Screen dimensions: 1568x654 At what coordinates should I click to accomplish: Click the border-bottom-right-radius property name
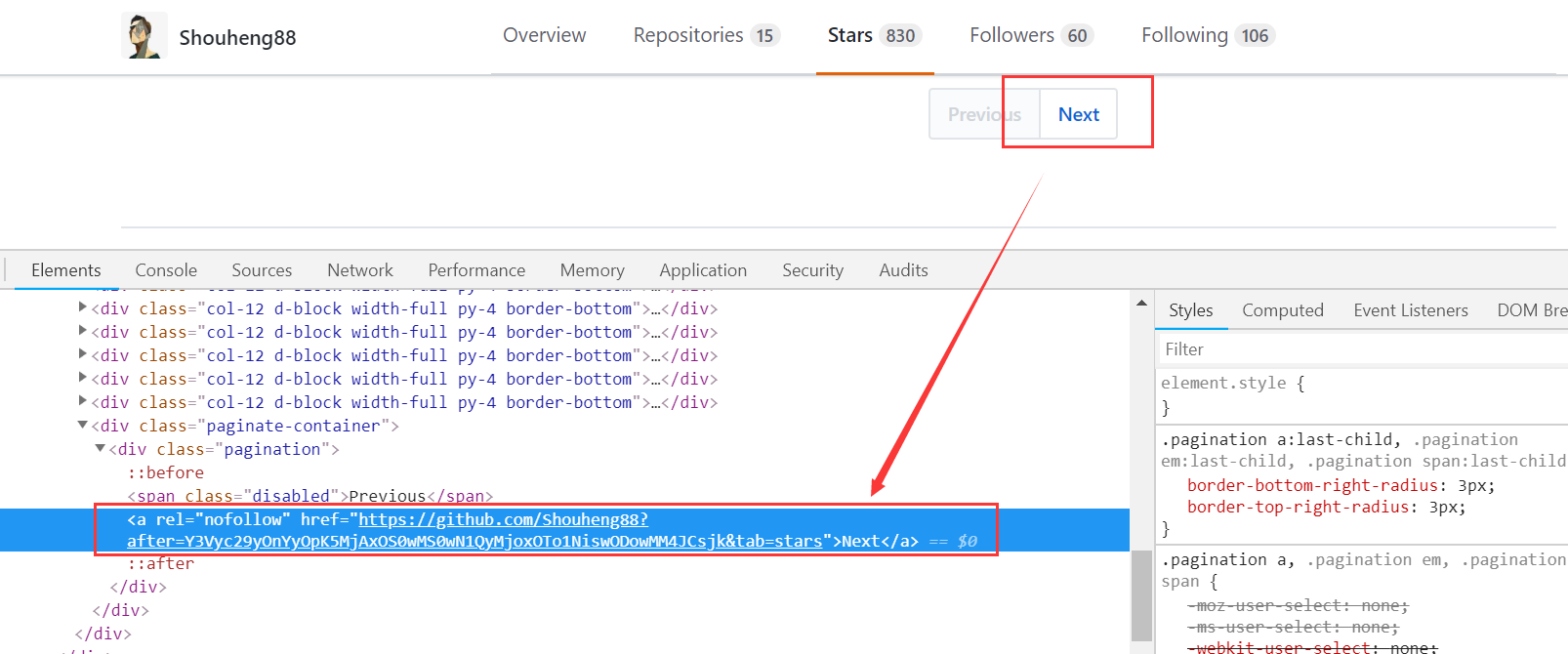[x=1312, y=485]
